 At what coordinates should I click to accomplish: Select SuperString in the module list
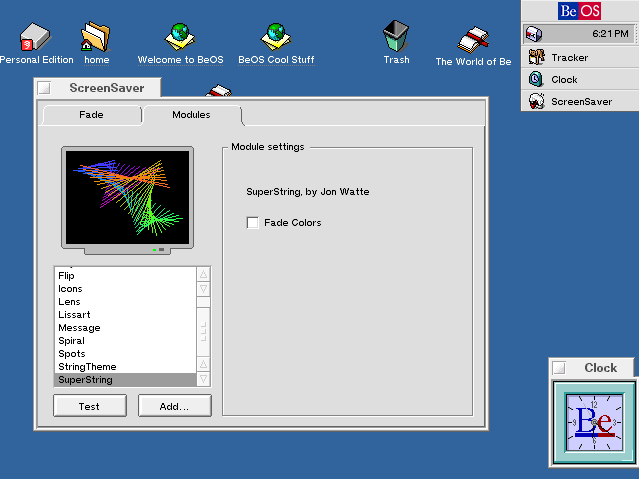125,380
